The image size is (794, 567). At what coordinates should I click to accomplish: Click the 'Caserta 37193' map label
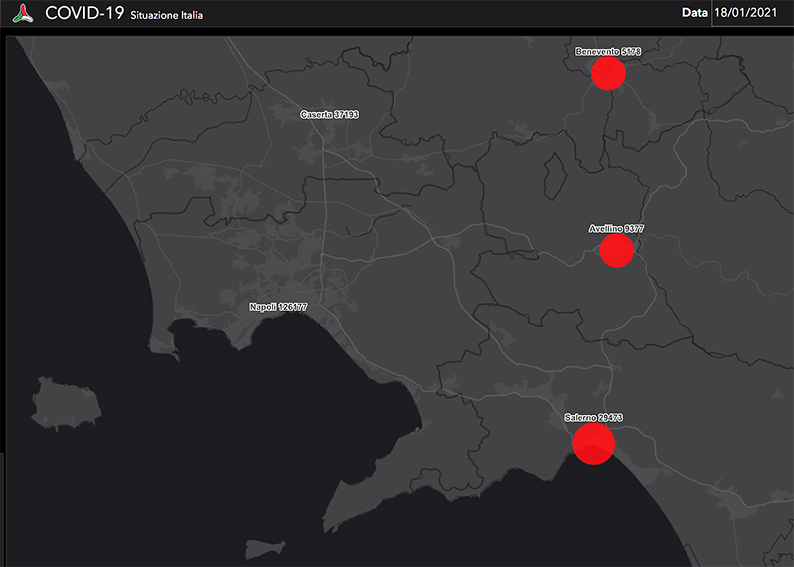click(329, 115)
